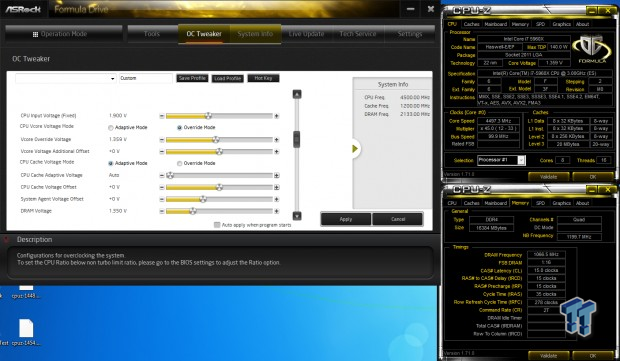Decrease System Agent Voltage Offset minus button
620x361 pixels.
162,199
